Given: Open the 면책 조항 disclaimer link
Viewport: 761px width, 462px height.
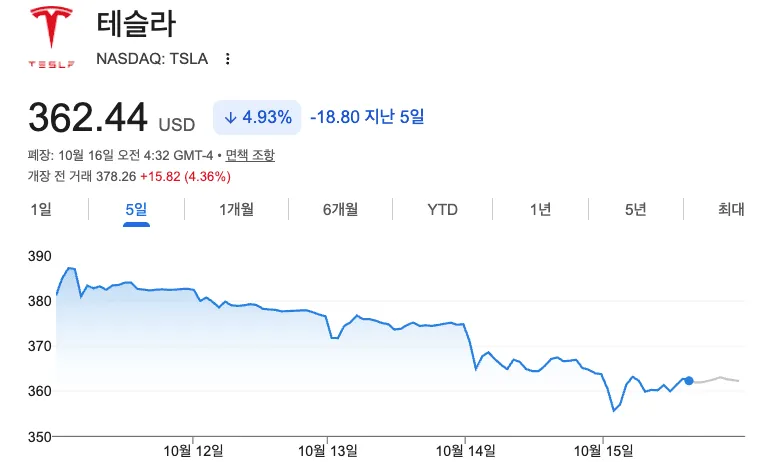Looking at the screenshot, I should (250, 155).
